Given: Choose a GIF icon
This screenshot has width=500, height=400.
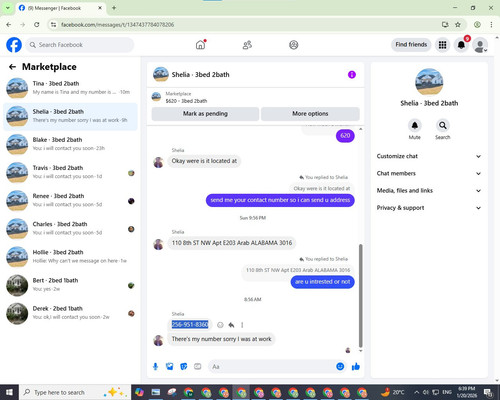Looking at the screenshot, I should pyautogui.click(x=198, y=367).
